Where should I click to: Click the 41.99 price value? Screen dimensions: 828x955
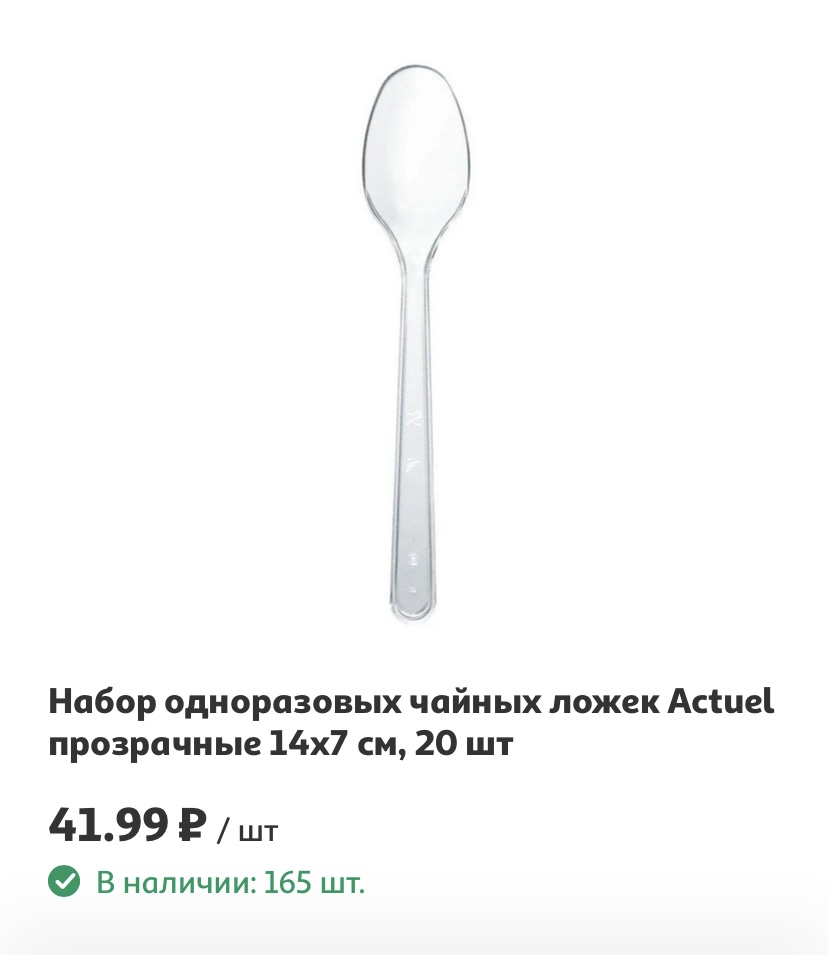(108, 824)
